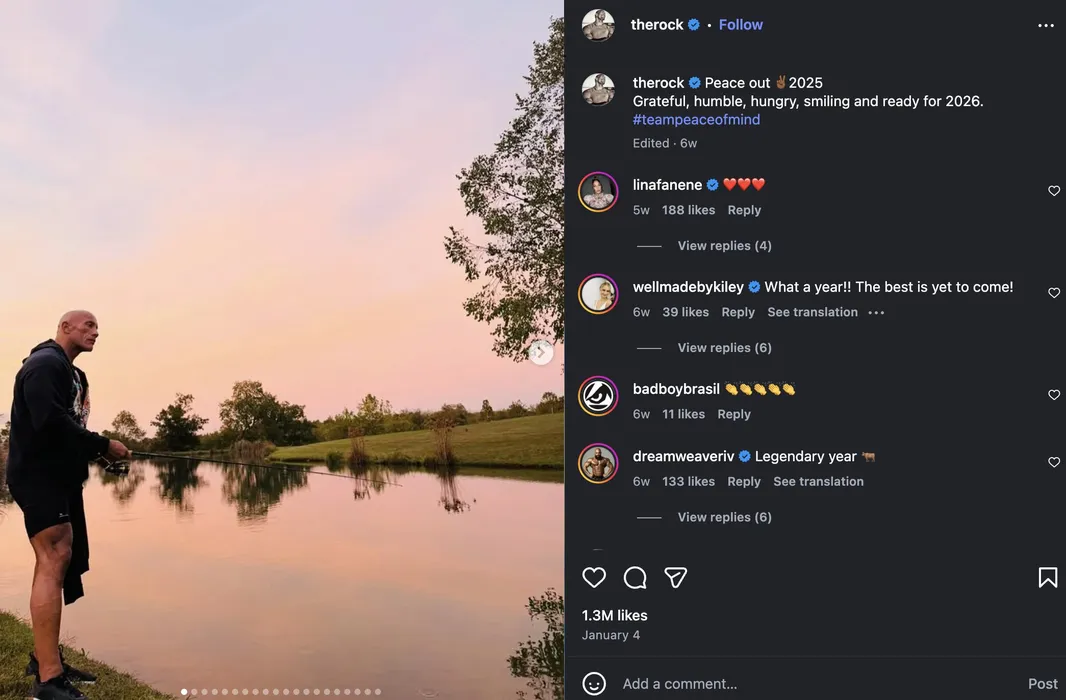Follow therock's account

(741, 25)
